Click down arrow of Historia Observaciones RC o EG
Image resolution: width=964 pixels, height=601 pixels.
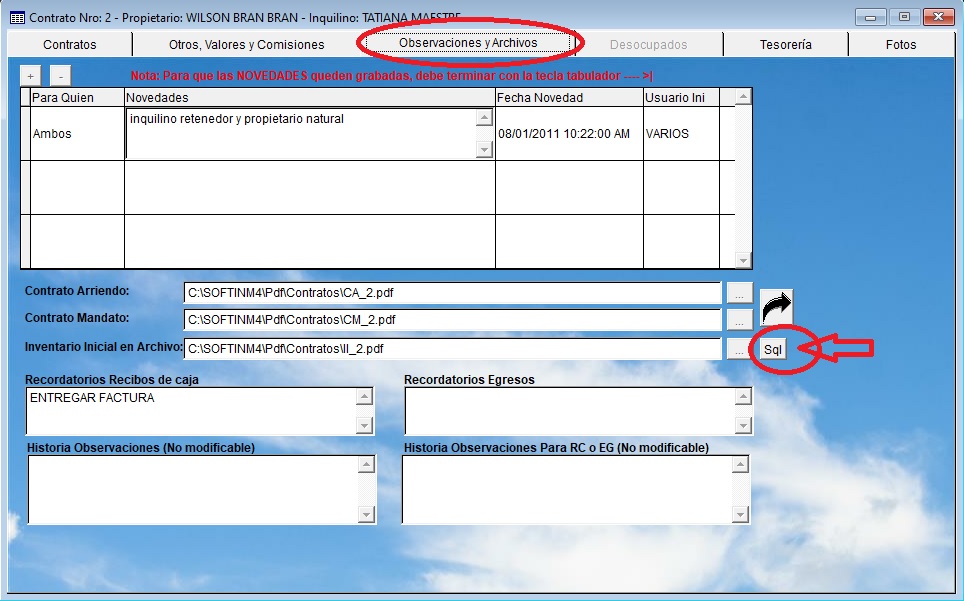pos(740,515)
